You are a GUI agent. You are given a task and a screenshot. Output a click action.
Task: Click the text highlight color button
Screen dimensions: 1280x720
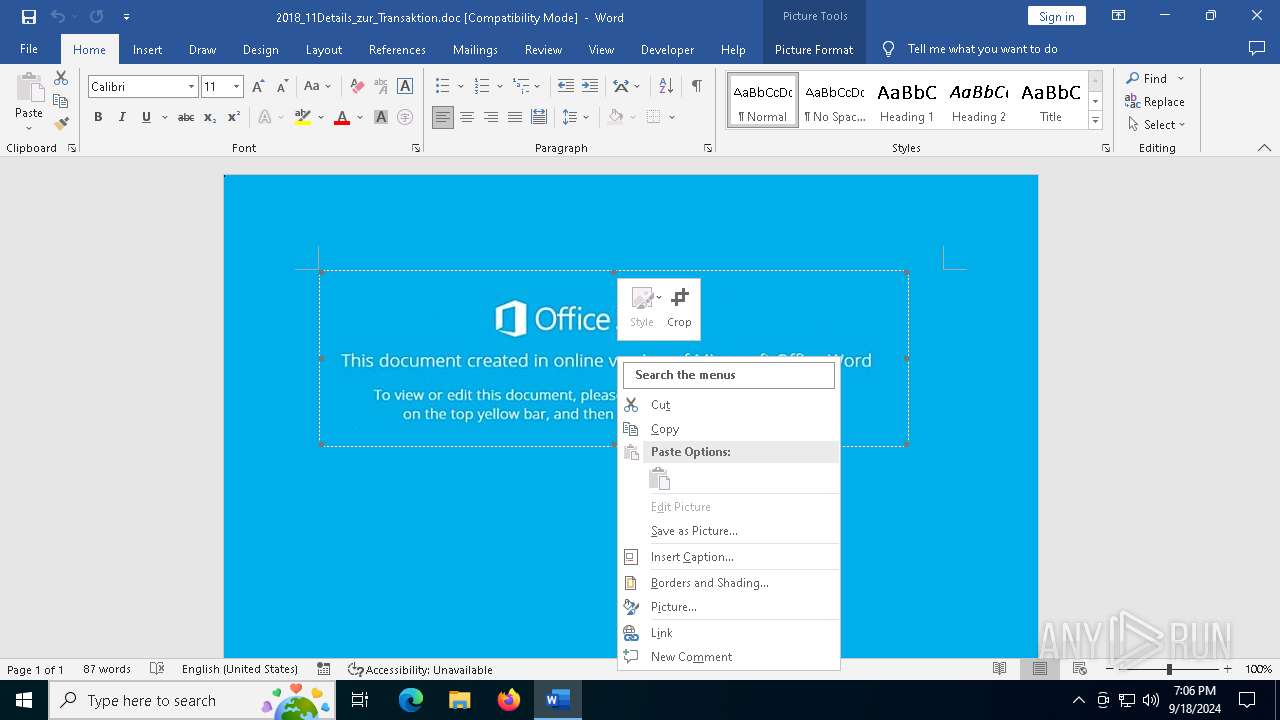303,117
